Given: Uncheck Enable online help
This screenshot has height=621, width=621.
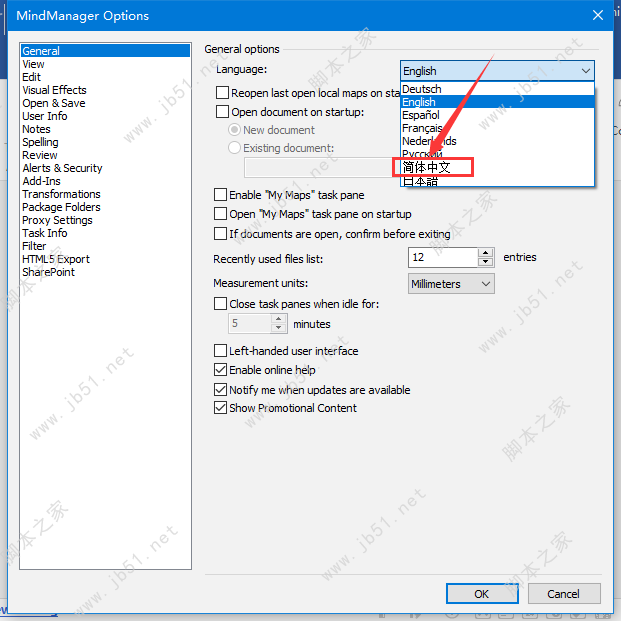Looking at the screenshot, I should tap(220, 370).
